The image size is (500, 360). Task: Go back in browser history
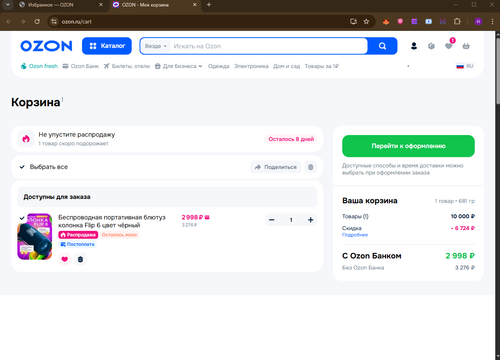9,21
